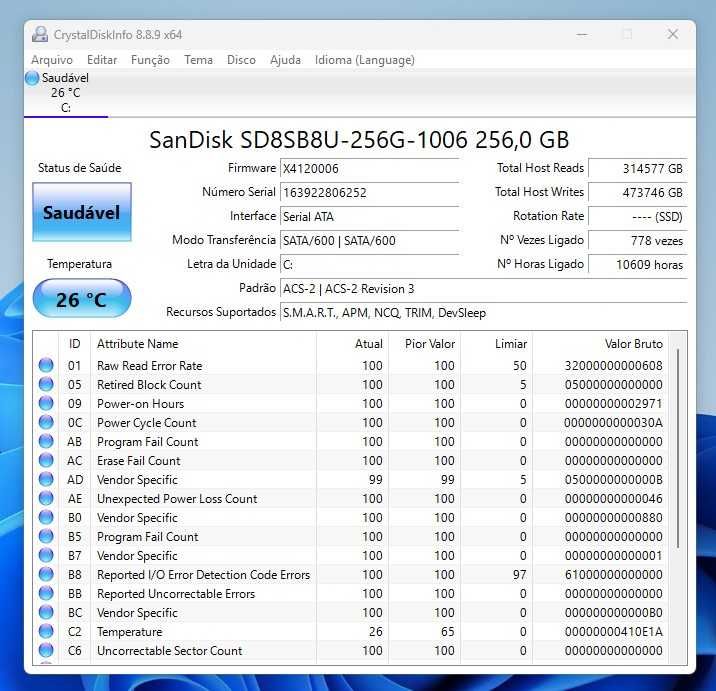Image resolution: width=716 pixels, height=691 pixels.
Task: Open the Idioma (Language) menu
Action: 365,60
